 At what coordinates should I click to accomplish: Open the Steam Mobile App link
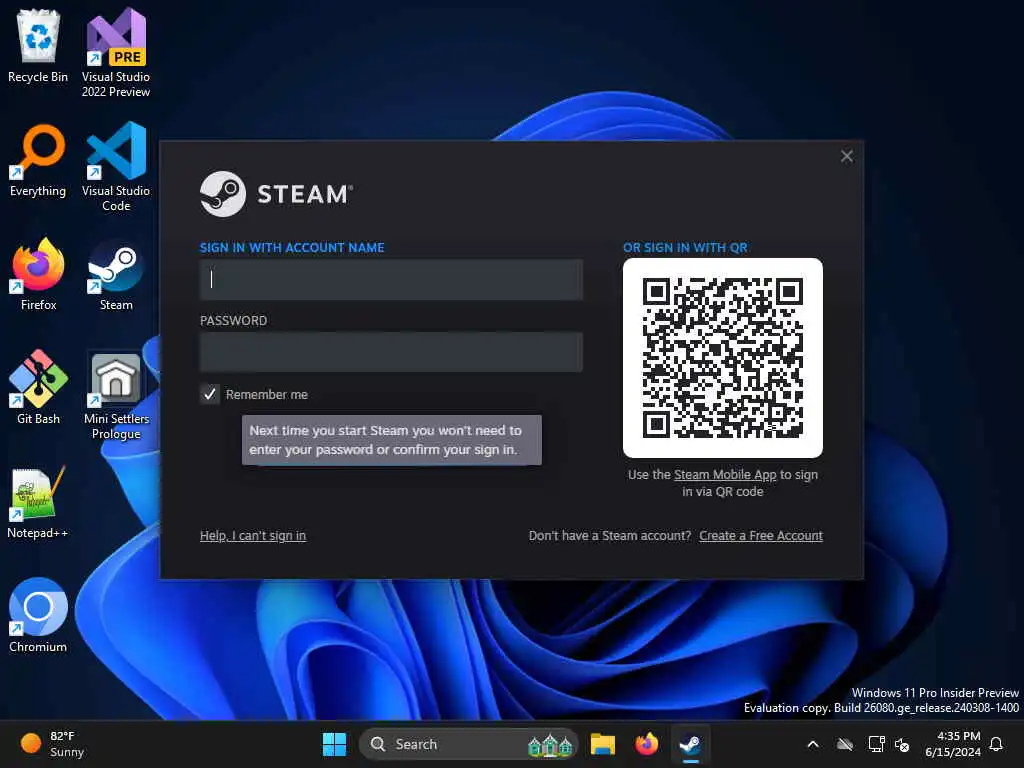(725, 475)
